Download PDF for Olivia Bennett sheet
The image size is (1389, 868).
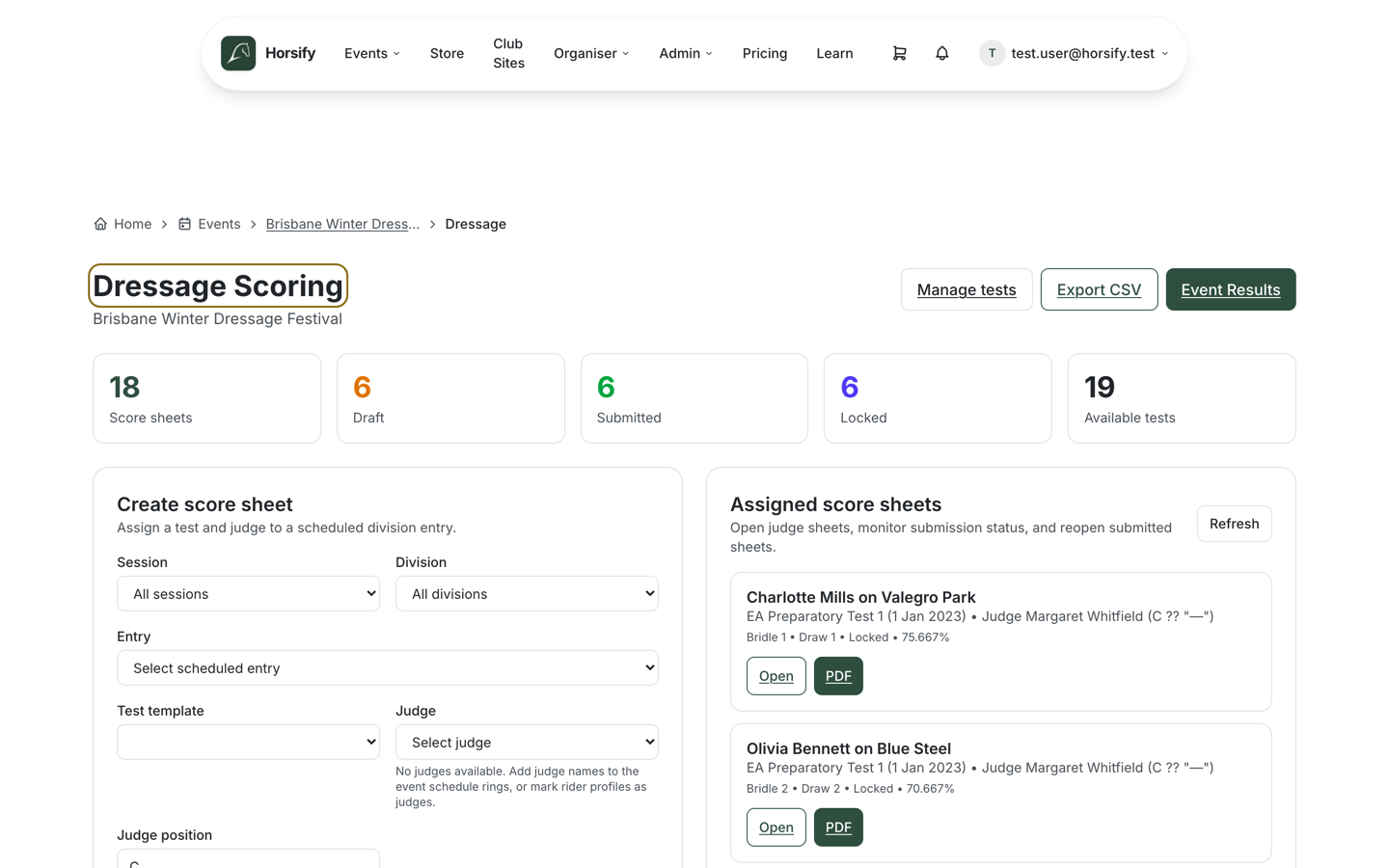click(x=838, y=827)
